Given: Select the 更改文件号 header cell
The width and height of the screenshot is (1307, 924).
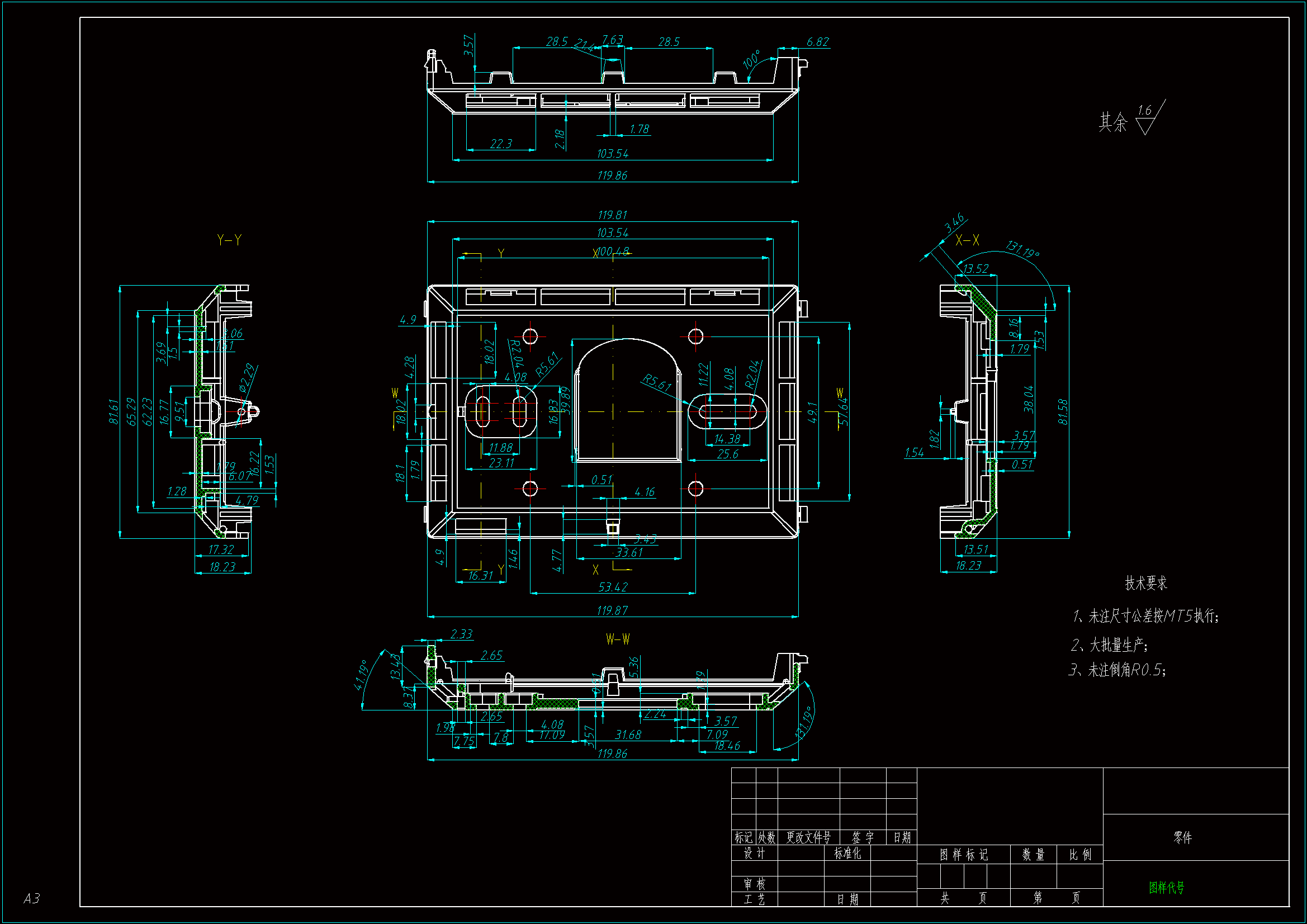Looking at the screenshot, I should tap(808, 837).
